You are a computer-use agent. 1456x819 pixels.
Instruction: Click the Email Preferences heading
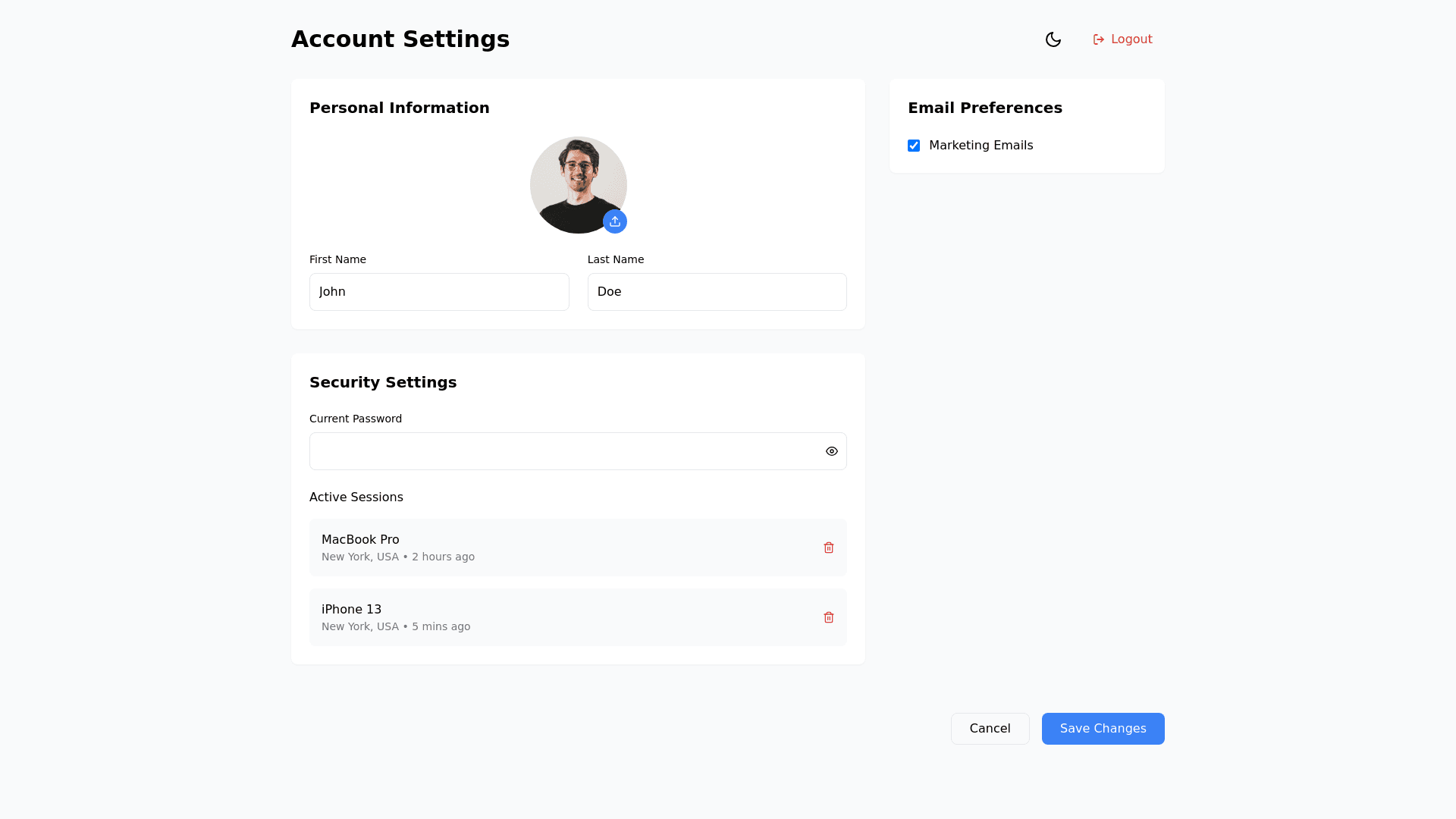[984, 108]
